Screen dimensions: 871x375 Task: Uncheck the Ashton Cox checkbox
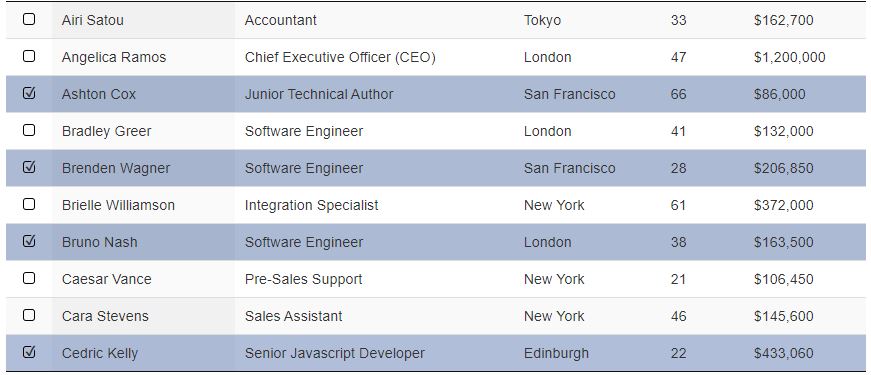[x=29, y=93]
